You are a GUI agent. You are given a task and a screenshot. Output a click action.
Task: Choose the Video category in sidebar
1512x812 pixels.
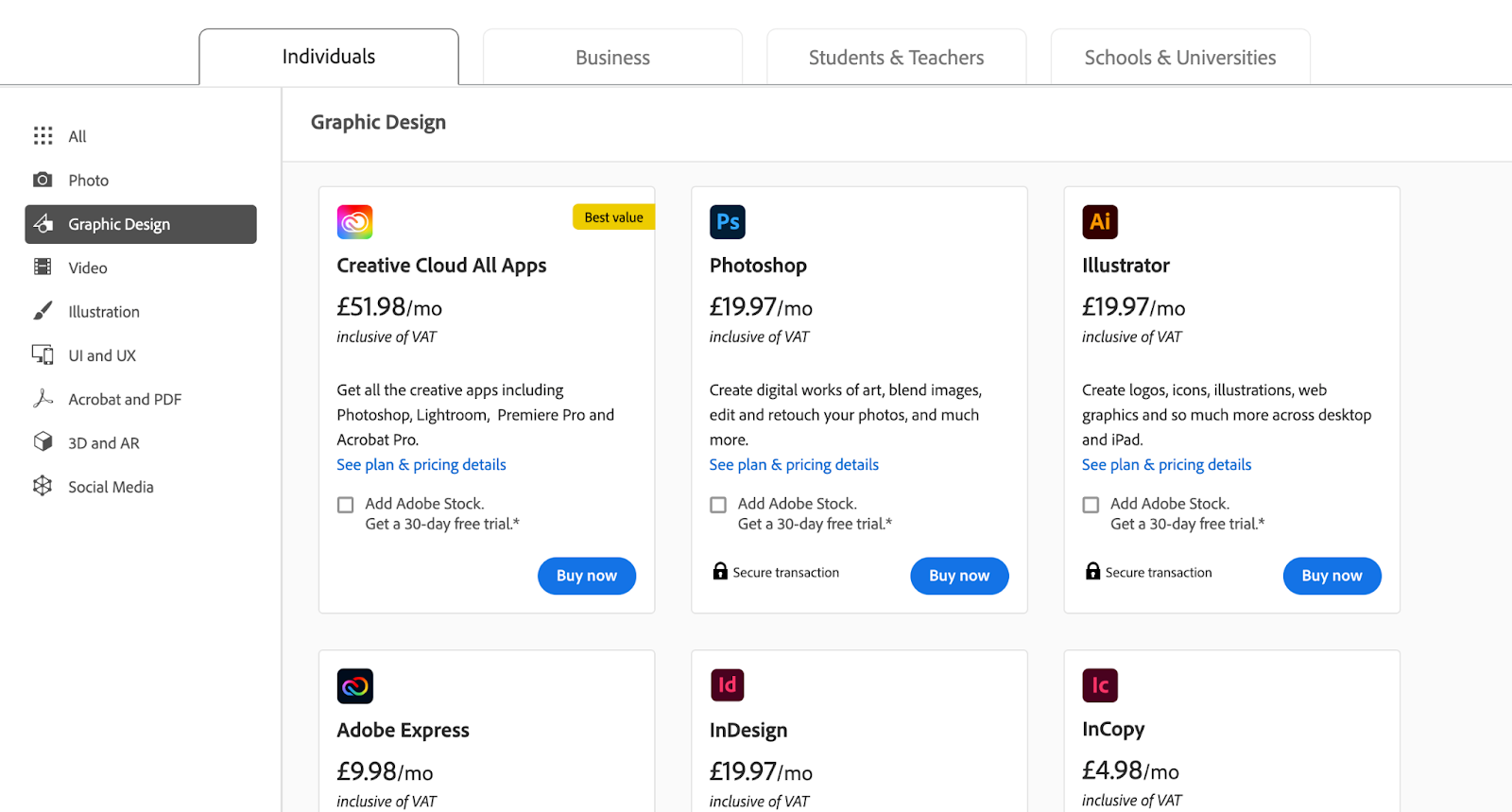coord(87,268)
